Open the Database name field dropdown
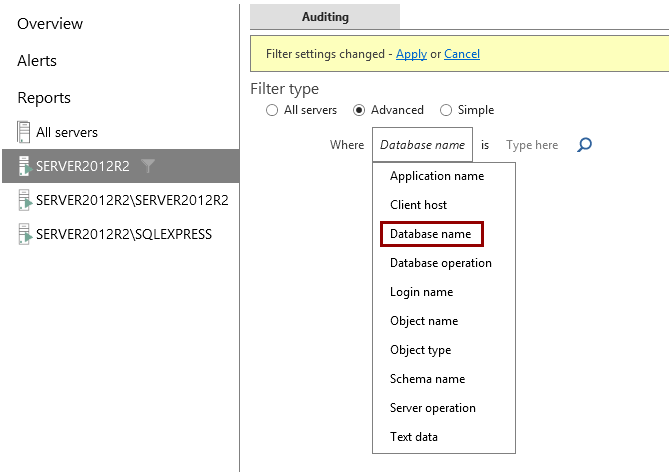The height and width of the screenshot is (472, 669). 422,145
